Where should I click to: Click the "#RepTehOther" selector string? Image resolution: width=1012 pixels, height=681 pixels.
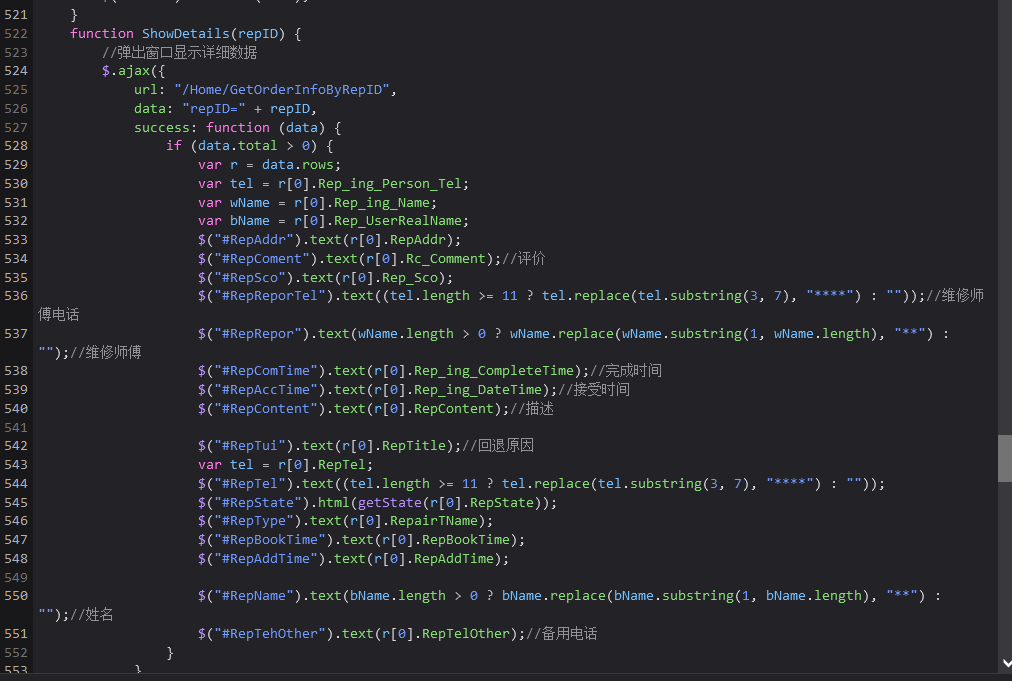pos(270,634)
